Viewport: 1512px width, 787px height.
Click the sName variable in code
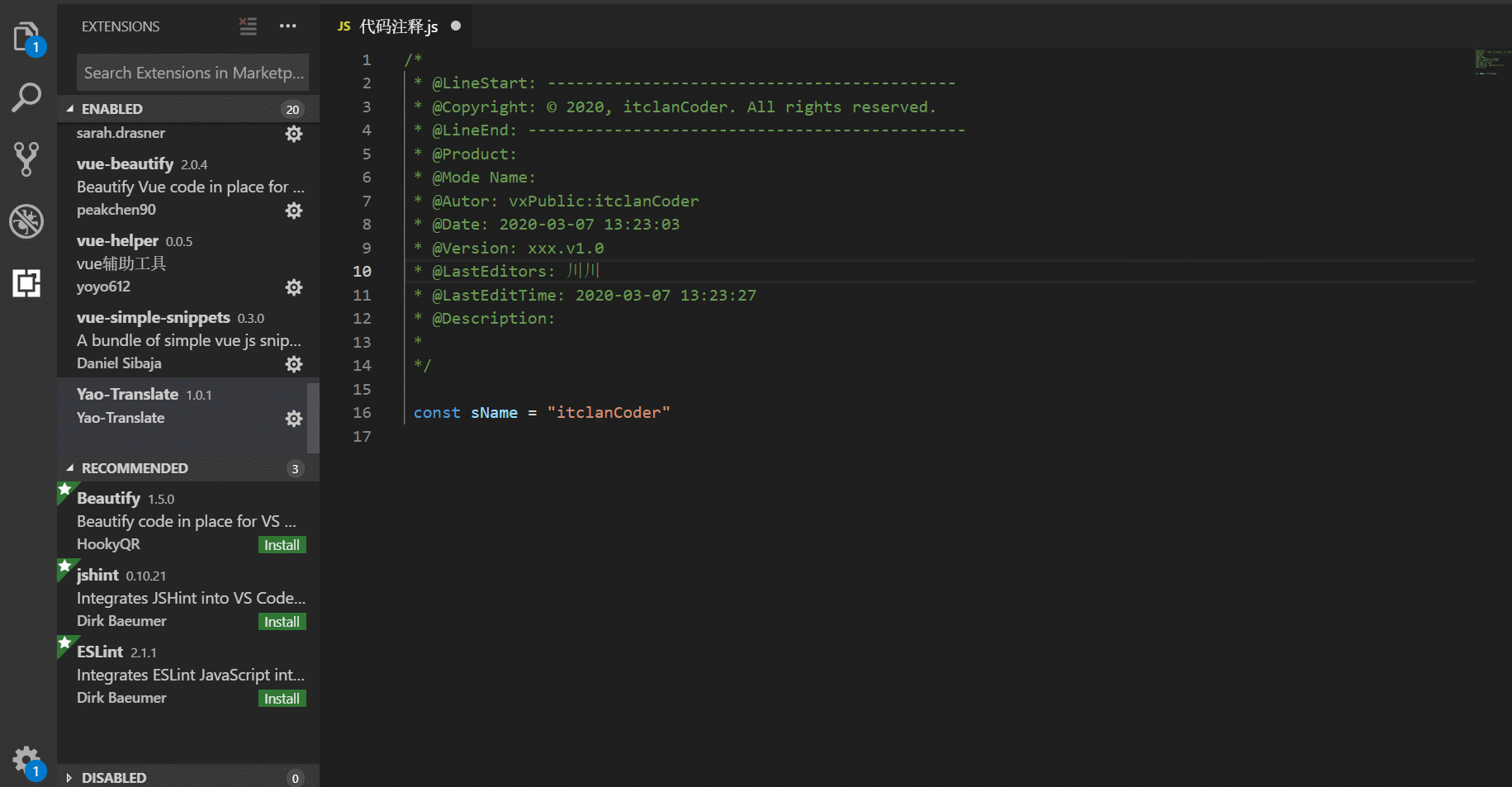[494, 413]
